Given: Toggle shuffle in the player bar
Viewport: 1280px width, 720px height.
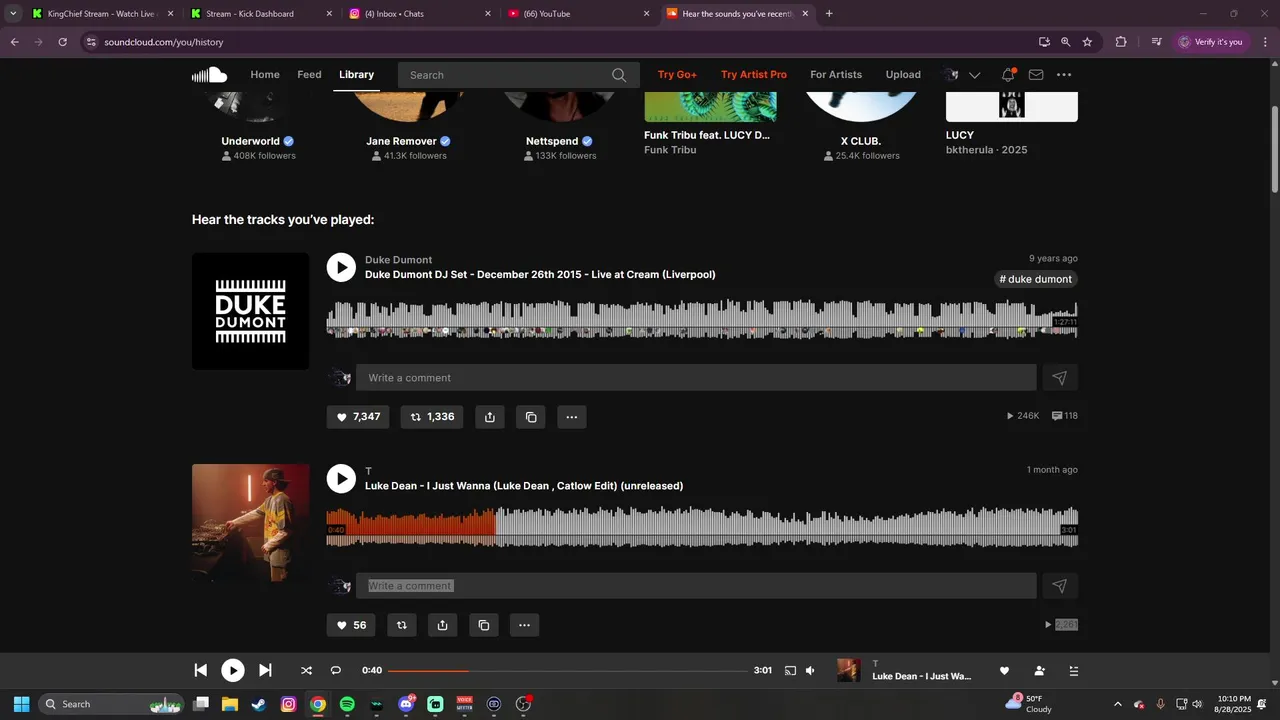Looking at the screenshot, I should click(x=306, y=671).
